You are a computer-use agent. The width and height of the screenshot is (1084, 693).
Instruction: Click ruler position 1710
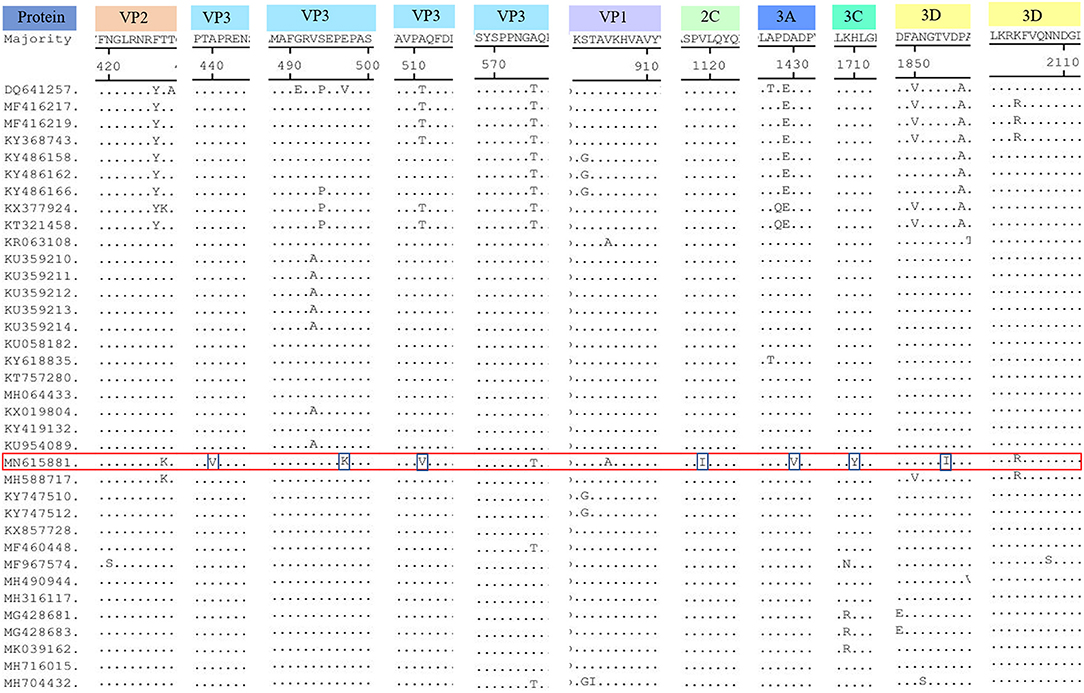[x=853, y=64]
